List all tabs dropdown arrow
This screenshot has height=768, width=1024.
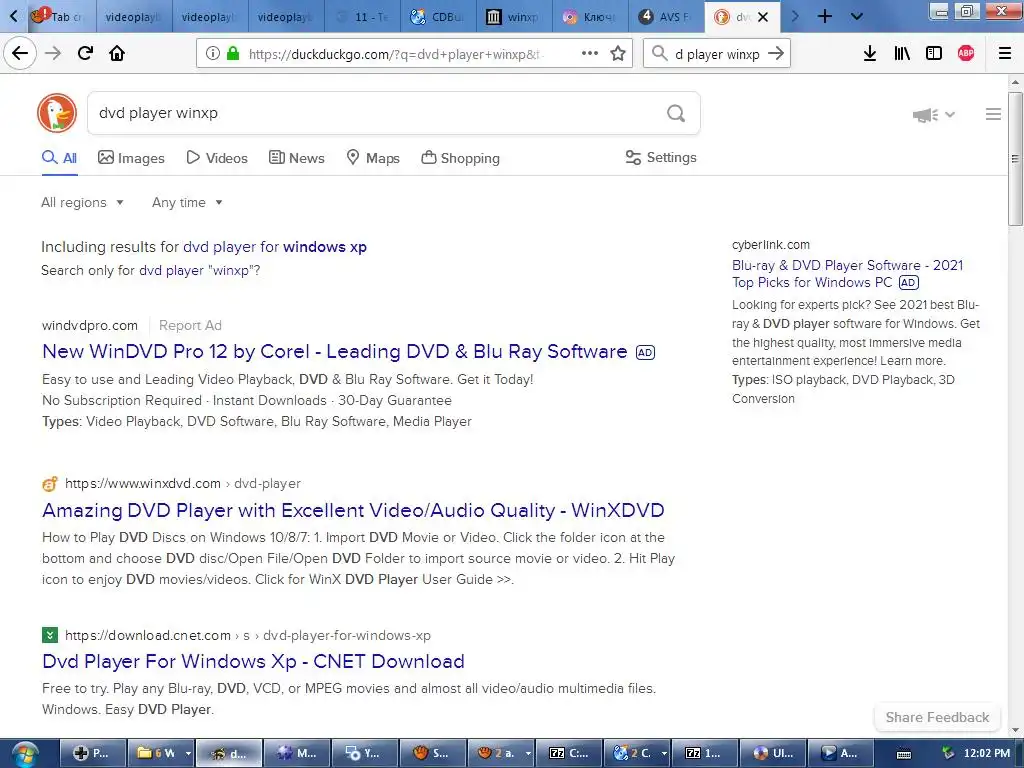pyautogui.click(x=857, y=16)
